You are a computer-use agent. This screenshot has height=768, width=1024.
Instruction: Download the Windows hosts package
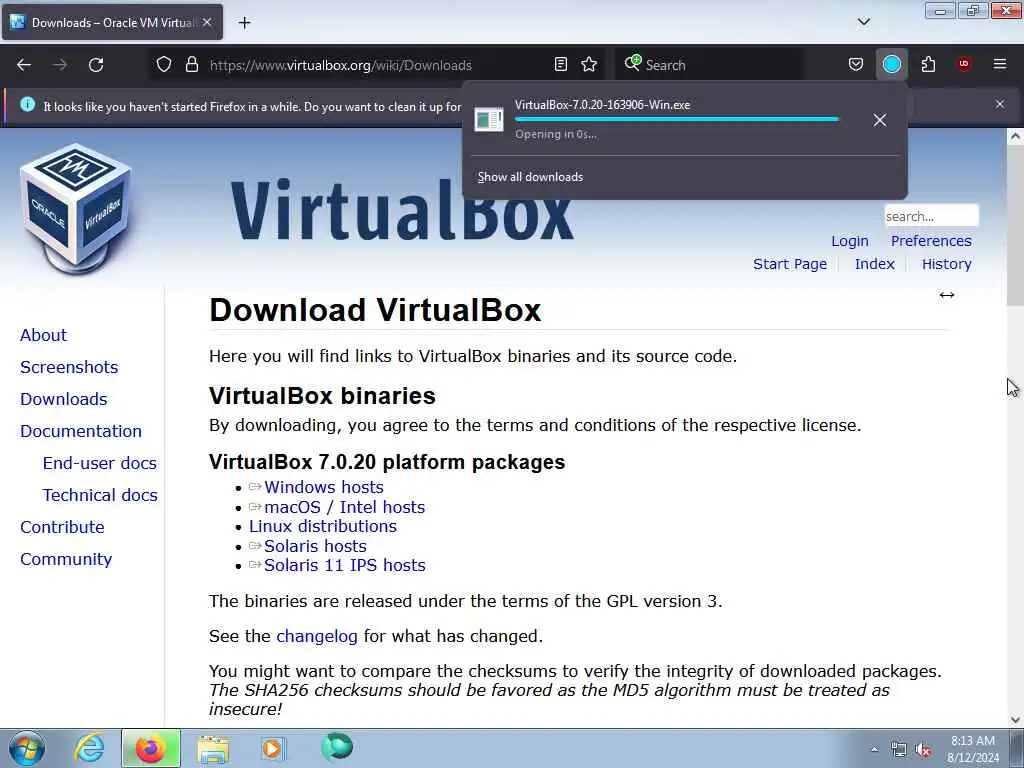click(324, 487)
